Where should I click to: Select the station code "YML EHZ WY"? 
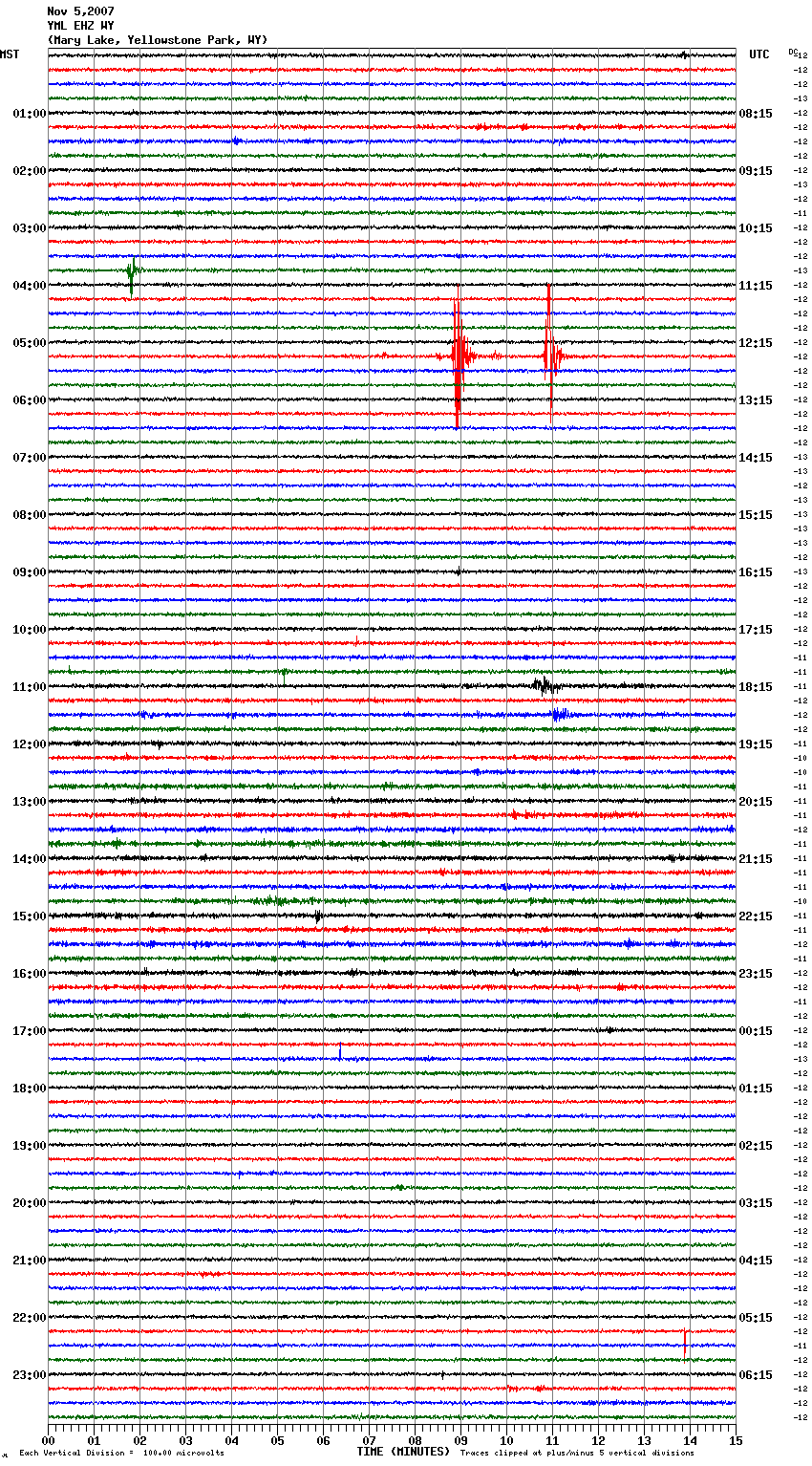click(x=80, y=26)
